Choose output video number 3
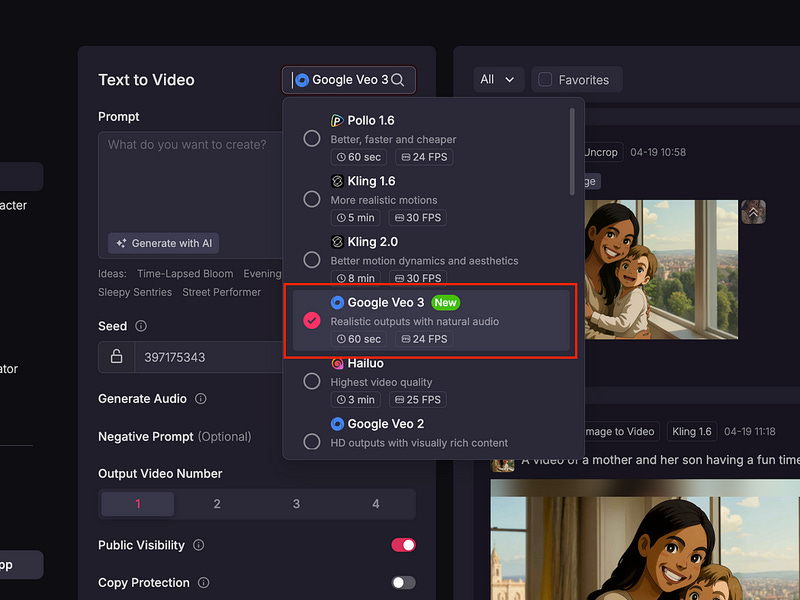The image size is (800, 600). click(x=296, y=504)
